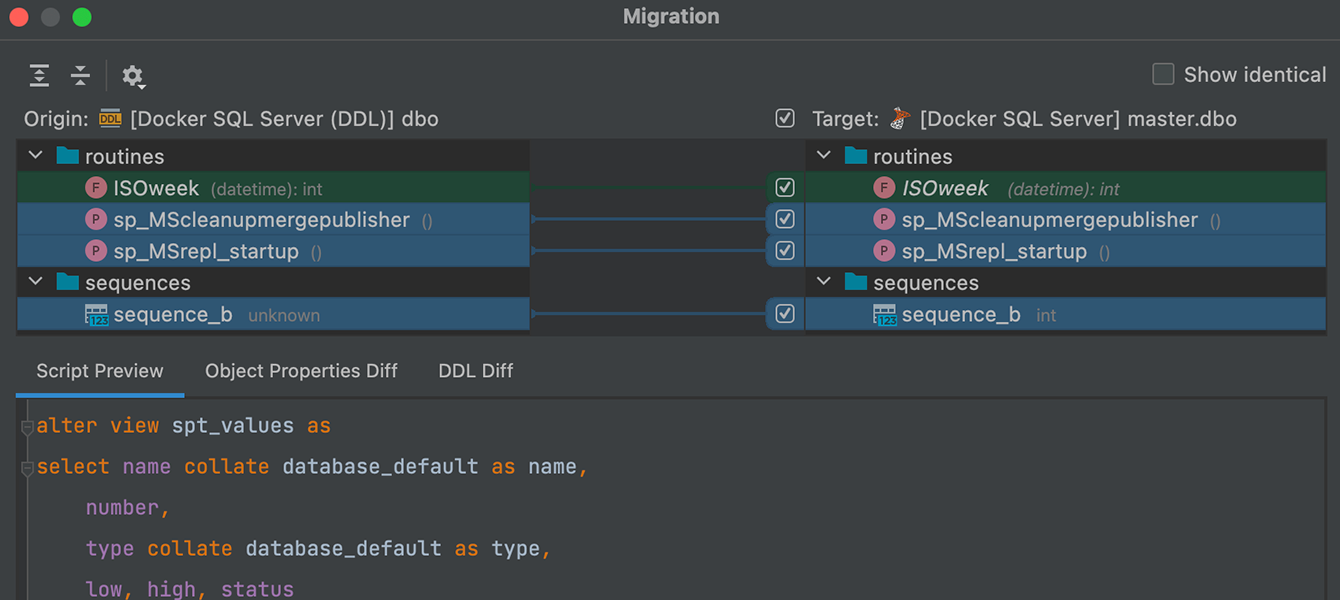Viewport: 1340px width, 600px height.
Task: Uncheck the sequence_b migration checkbox
Action: click(x=785, y=314)
